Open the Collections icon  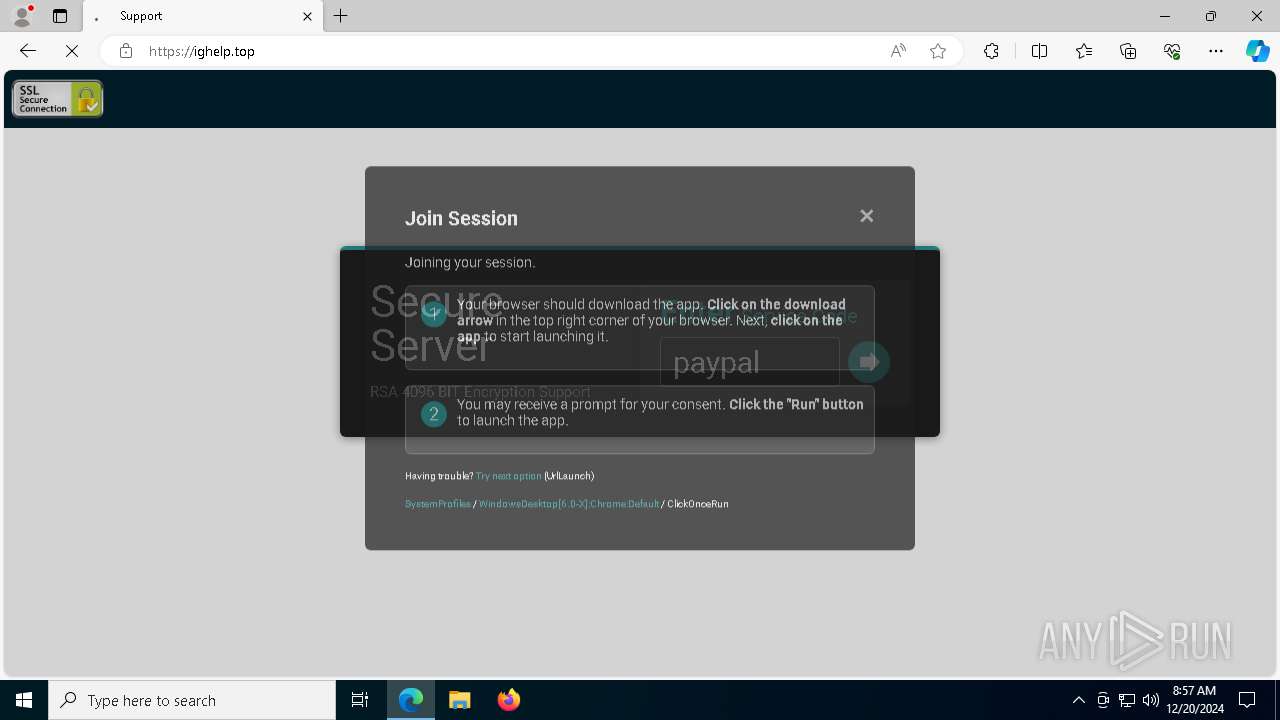click(1128, 51)
